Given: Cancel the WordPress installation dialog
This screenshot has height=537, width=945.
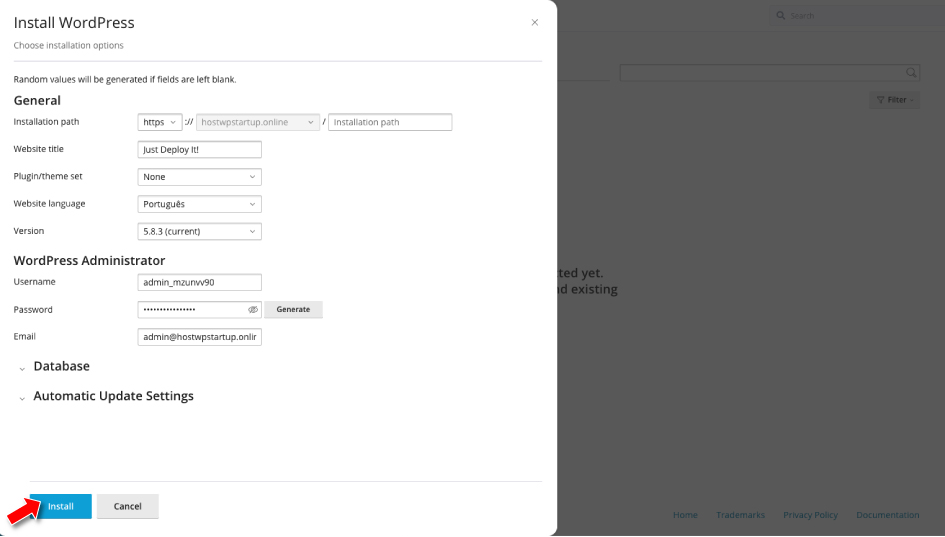Looking at the screenshot, I should pos(127,506).
